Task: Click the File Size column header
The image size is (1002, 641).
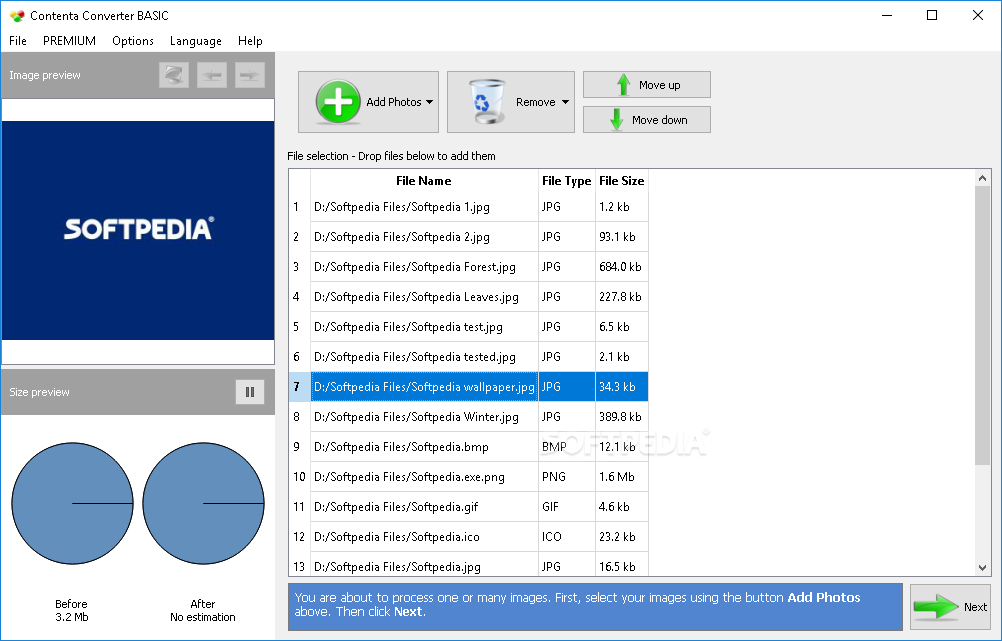Action: tap(622, 181)
